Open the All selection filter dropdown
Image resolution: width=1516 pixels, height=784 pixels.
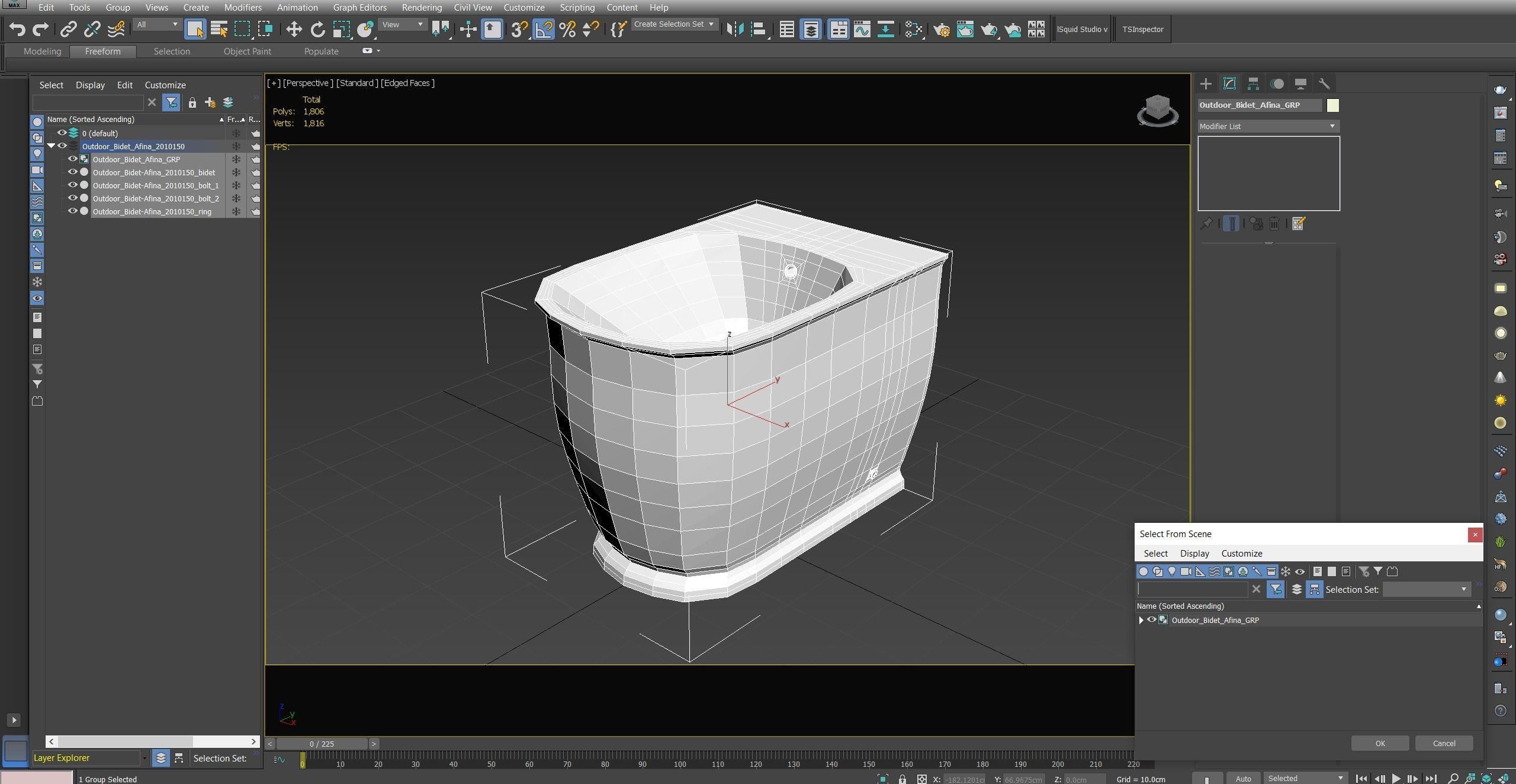[x=157, y=24]
